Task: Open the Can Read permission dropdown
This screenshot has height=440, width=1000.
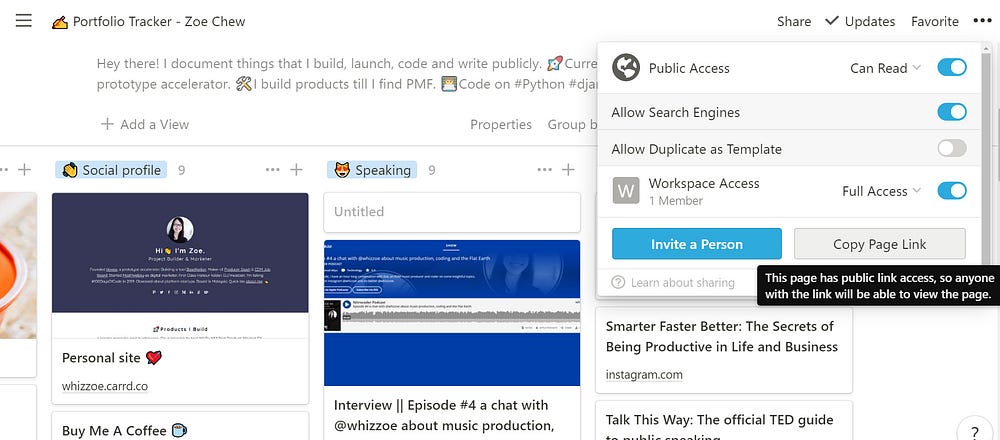Action: click(x=885, y=68)
